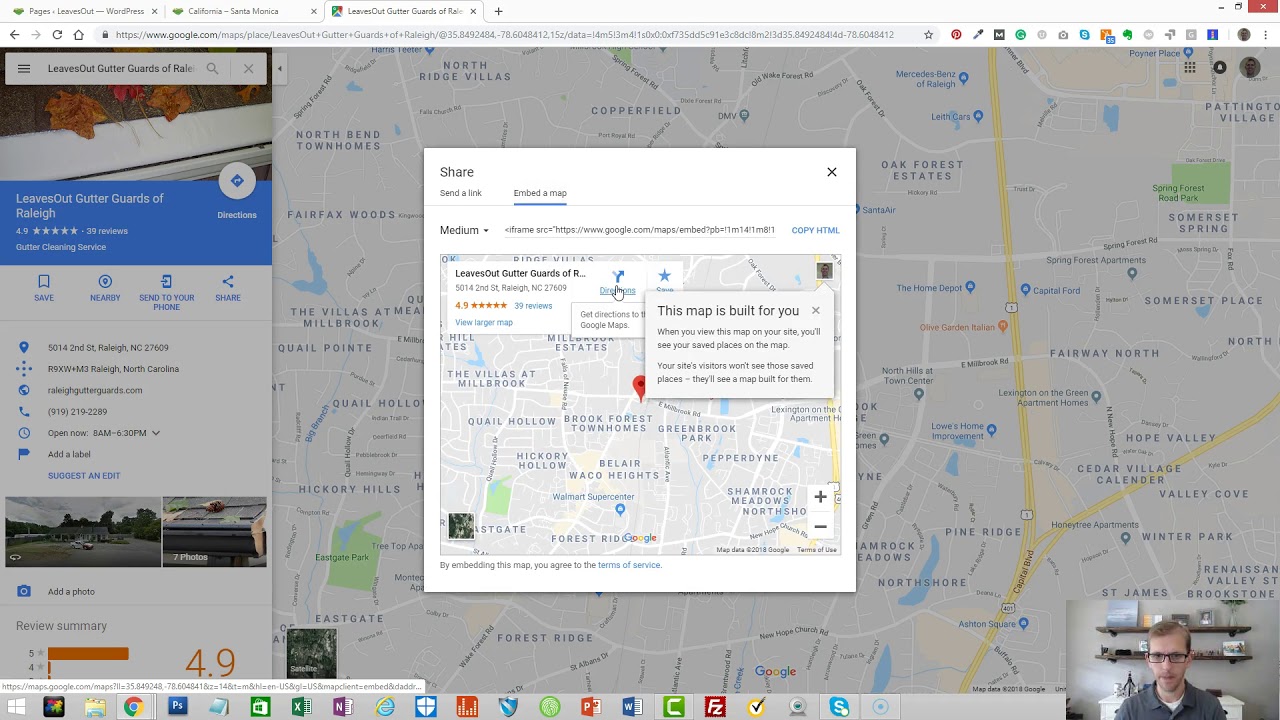
Task: Open Google Maps hamburger menu
Action: [x=24, y=69]
